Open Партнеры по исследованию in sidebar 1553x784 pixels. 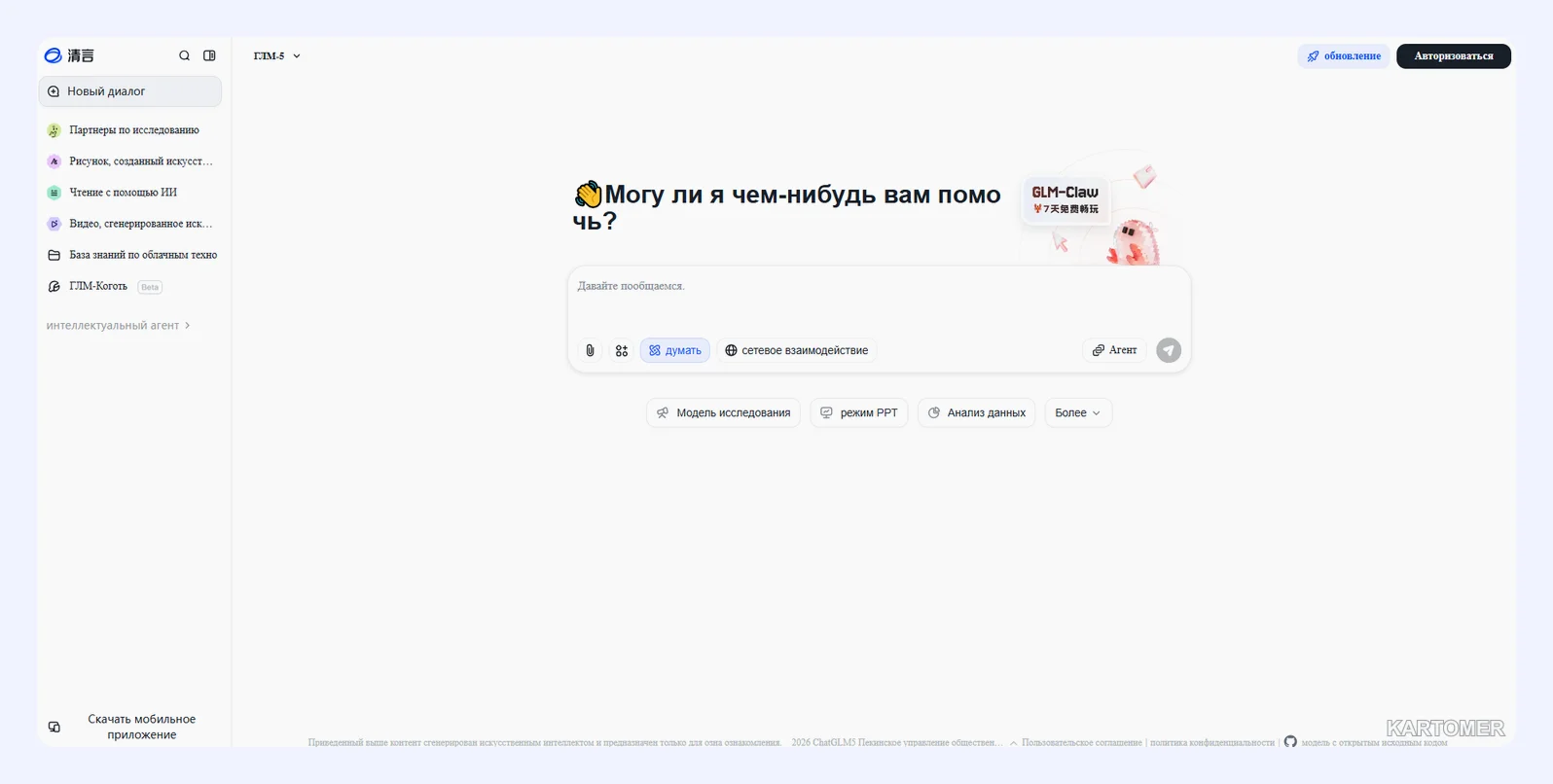tap(130, 130)
